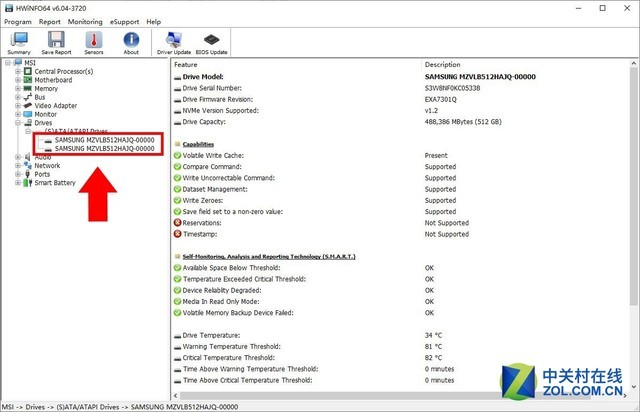This screenshot has width=640, height=412.
Task: Expand the Monitor tree node
Action: click(x=18, y=114)
